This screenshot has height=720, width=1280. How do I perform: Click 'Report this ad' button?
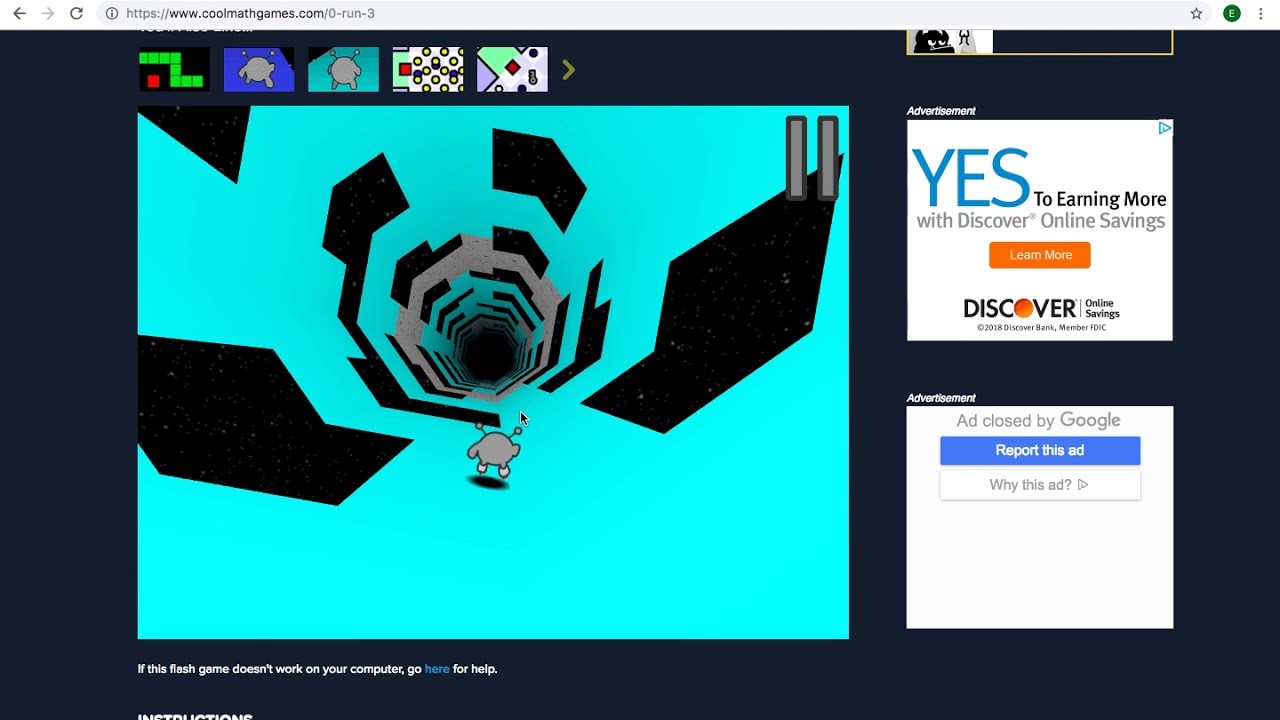click(x=1040, y=450)
